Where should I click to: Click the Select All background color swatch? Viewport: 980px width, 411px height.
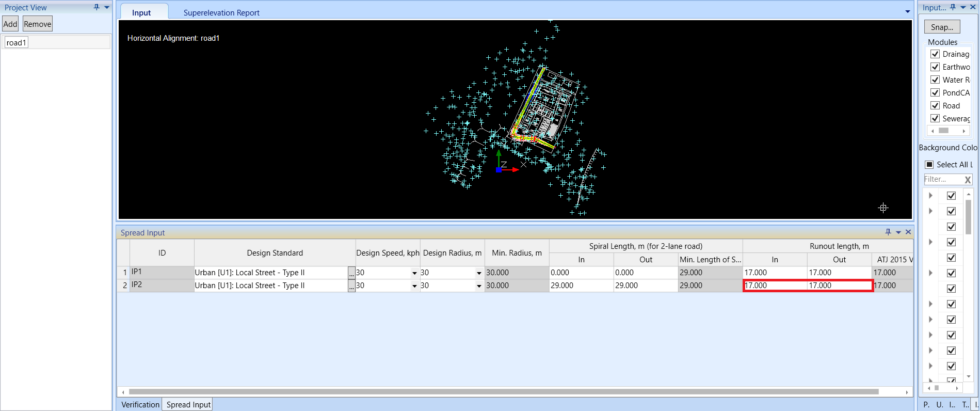coord(929,164)
